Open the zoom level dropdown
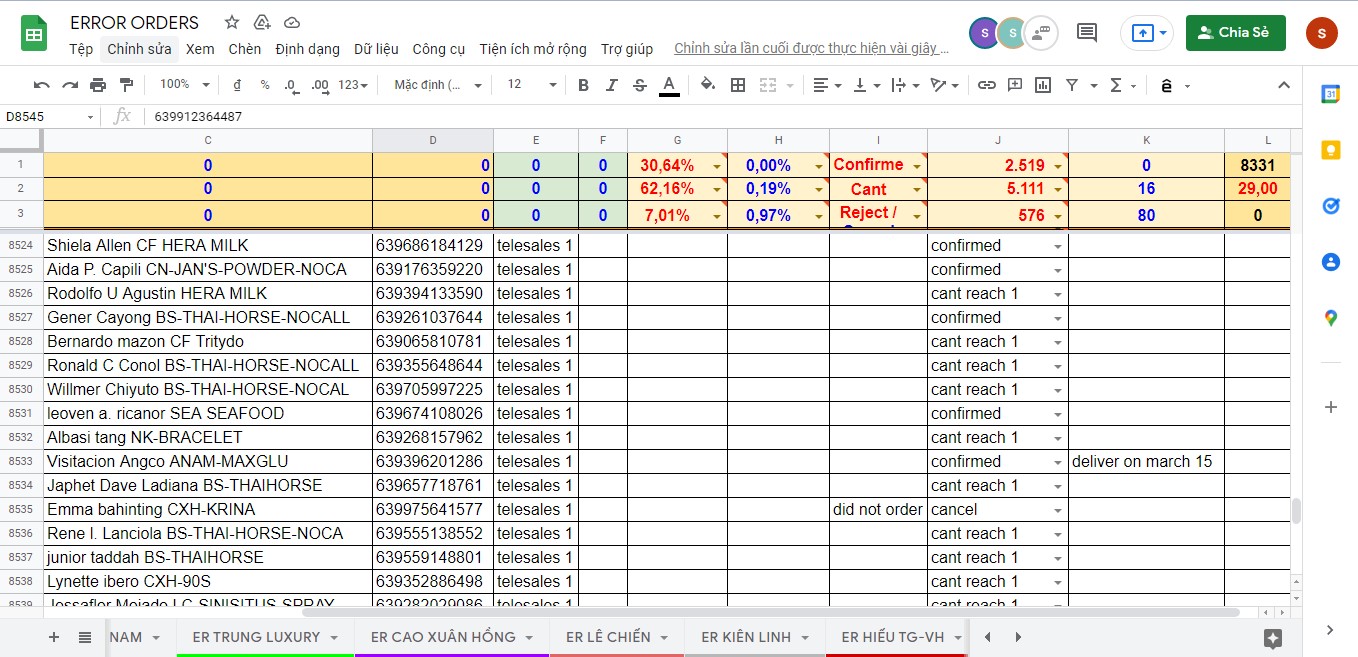Viewport: 1358px width, 657px height. click(x=185, y=85)
